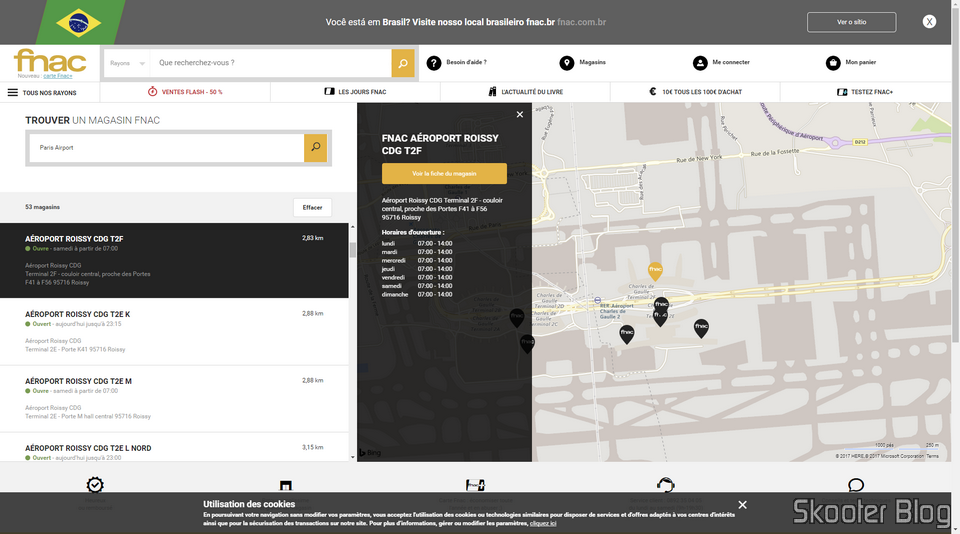Viewport: 960px width, 534px height.
Task: Select Les Jours Fnac menu item
Action: 355,92
